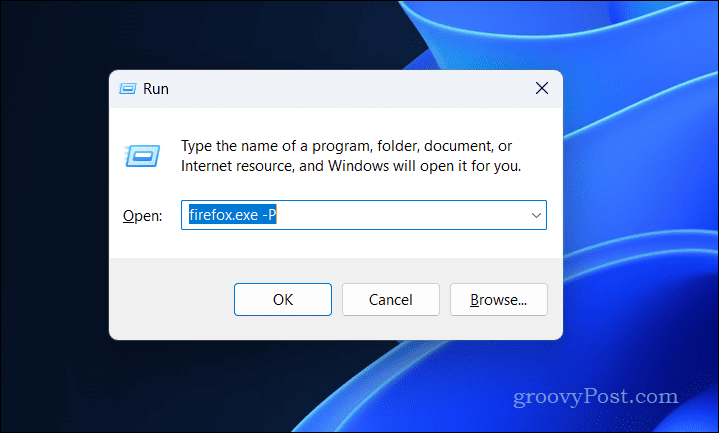Expand the Open command history dropdown

point(536,215)
